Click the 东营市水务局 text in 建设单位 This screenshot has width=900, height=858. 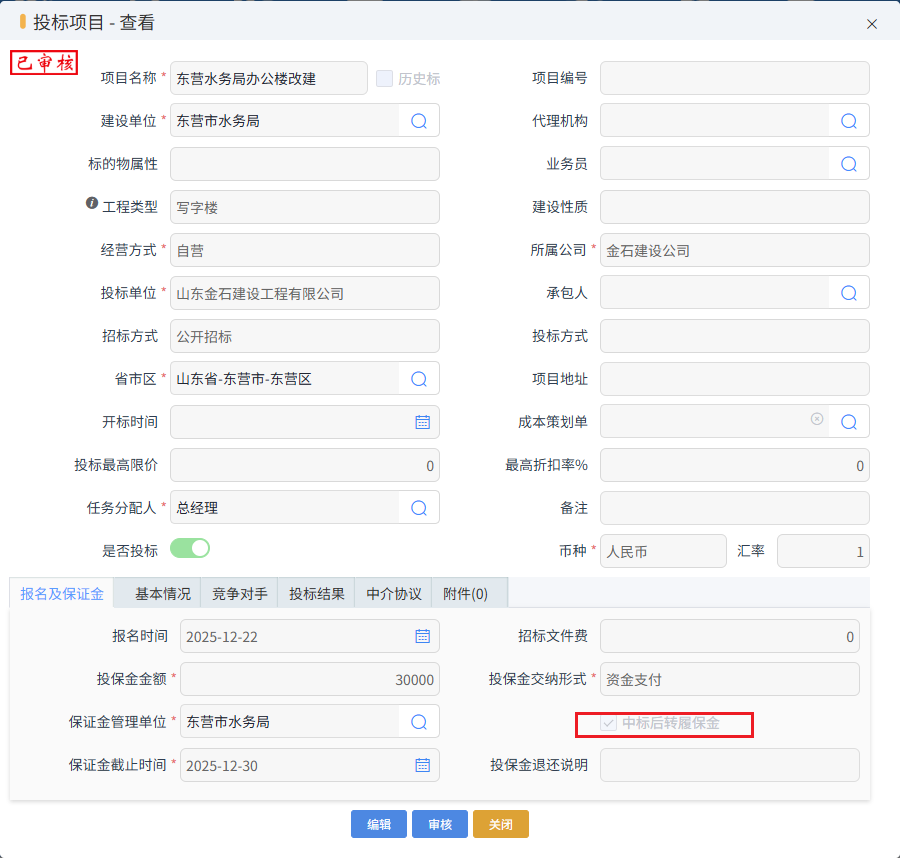pyautogui.click(x=218, y=121)
